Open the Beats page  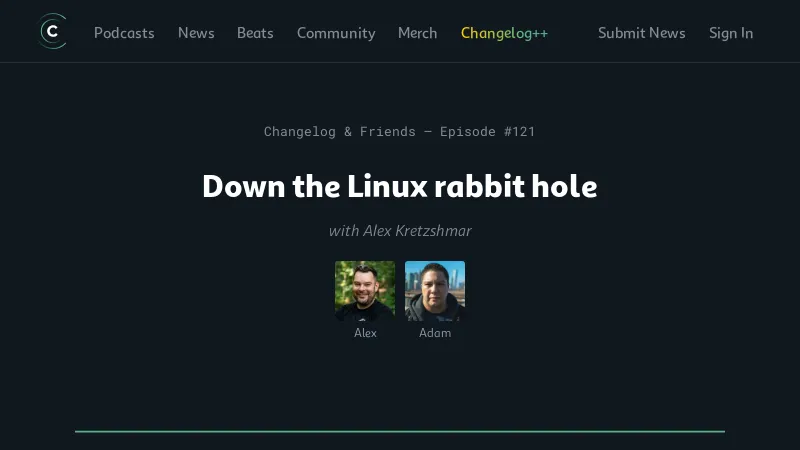tap(255, 33)
